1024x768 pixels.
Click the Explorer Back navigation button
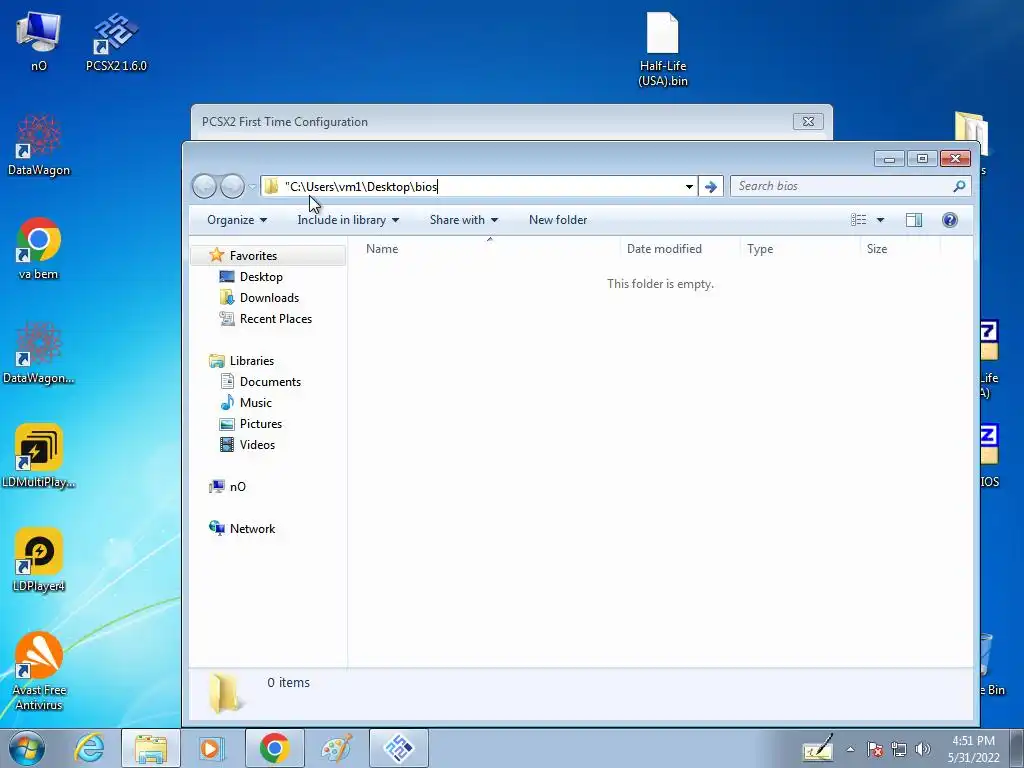[204, 187]
